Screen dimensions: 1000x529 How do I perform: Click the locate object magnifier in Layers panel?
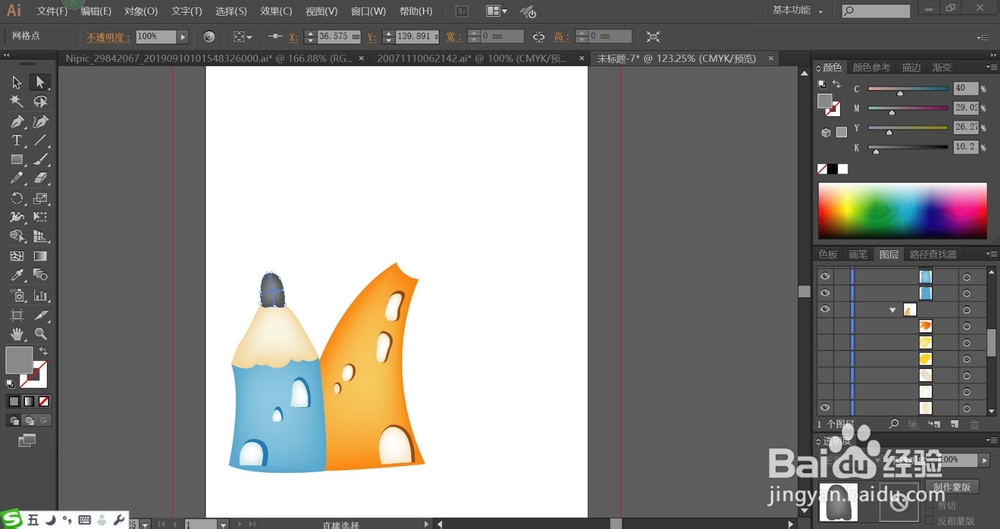point(893,424)
